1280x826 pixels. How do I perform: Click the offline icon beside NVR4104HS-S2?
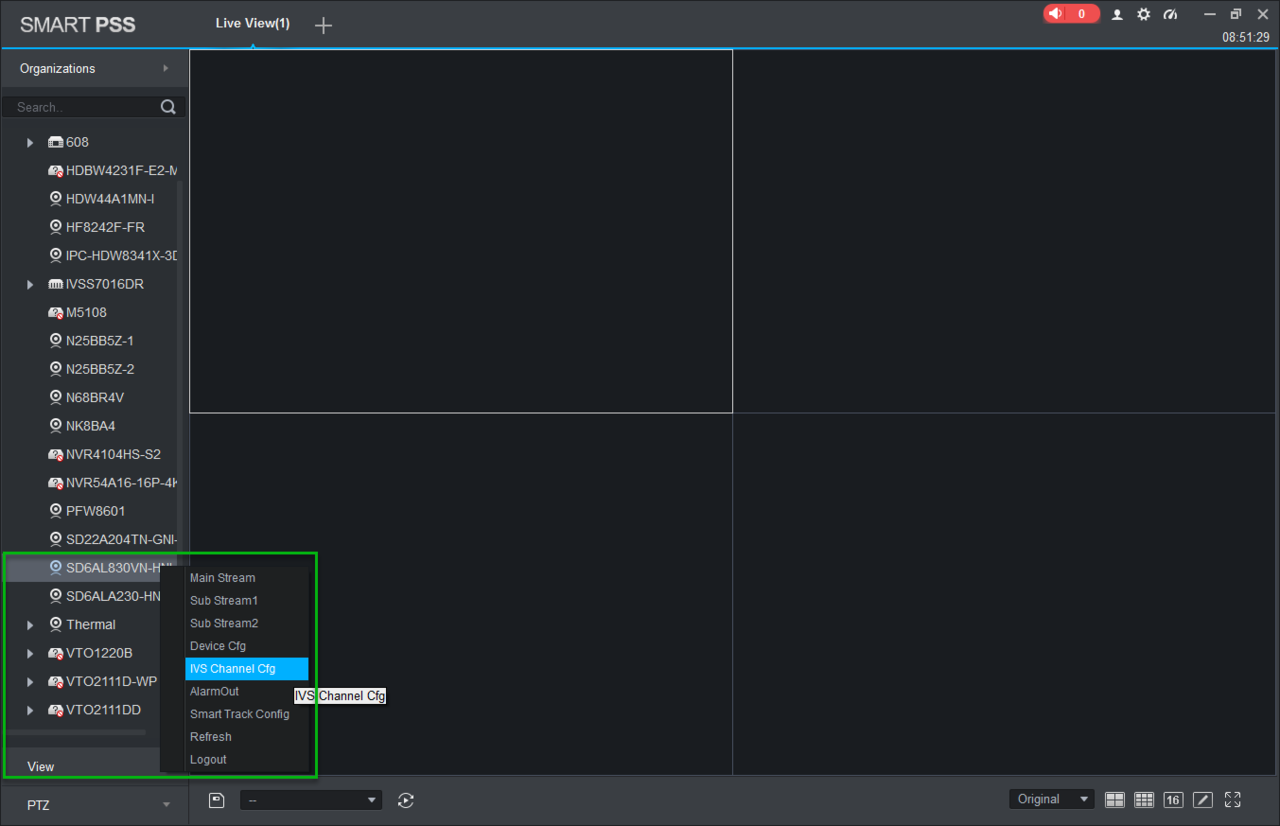56,454
